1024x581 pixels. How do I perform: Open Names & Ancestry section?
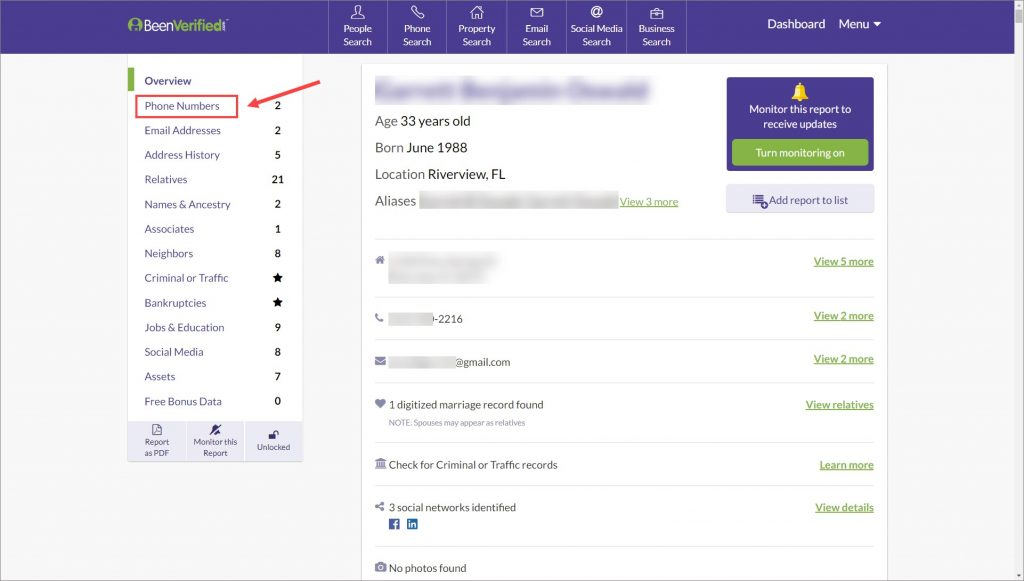click(187, 204)
